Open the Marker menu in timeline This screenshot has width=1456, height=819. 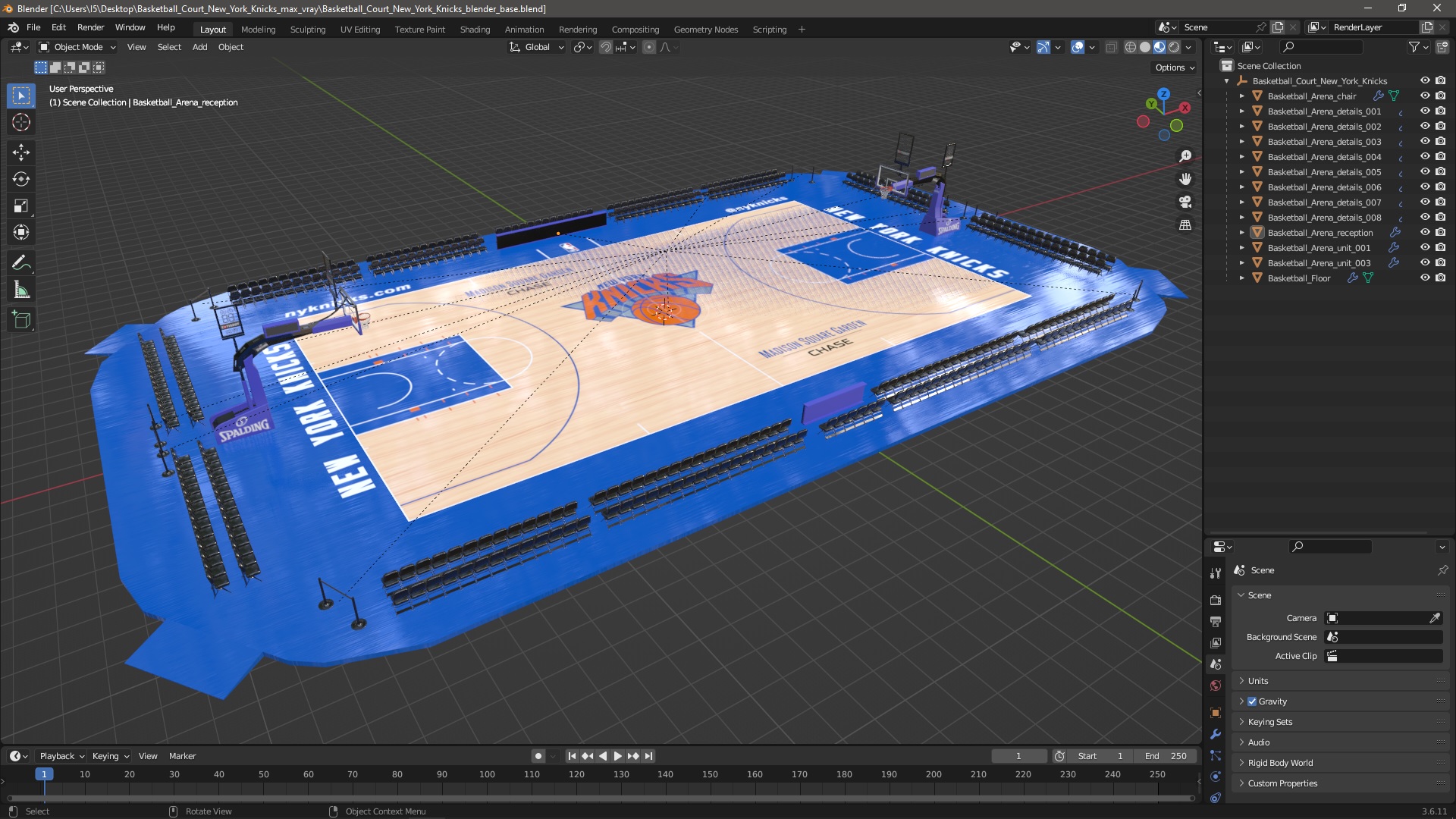[182, 756]
